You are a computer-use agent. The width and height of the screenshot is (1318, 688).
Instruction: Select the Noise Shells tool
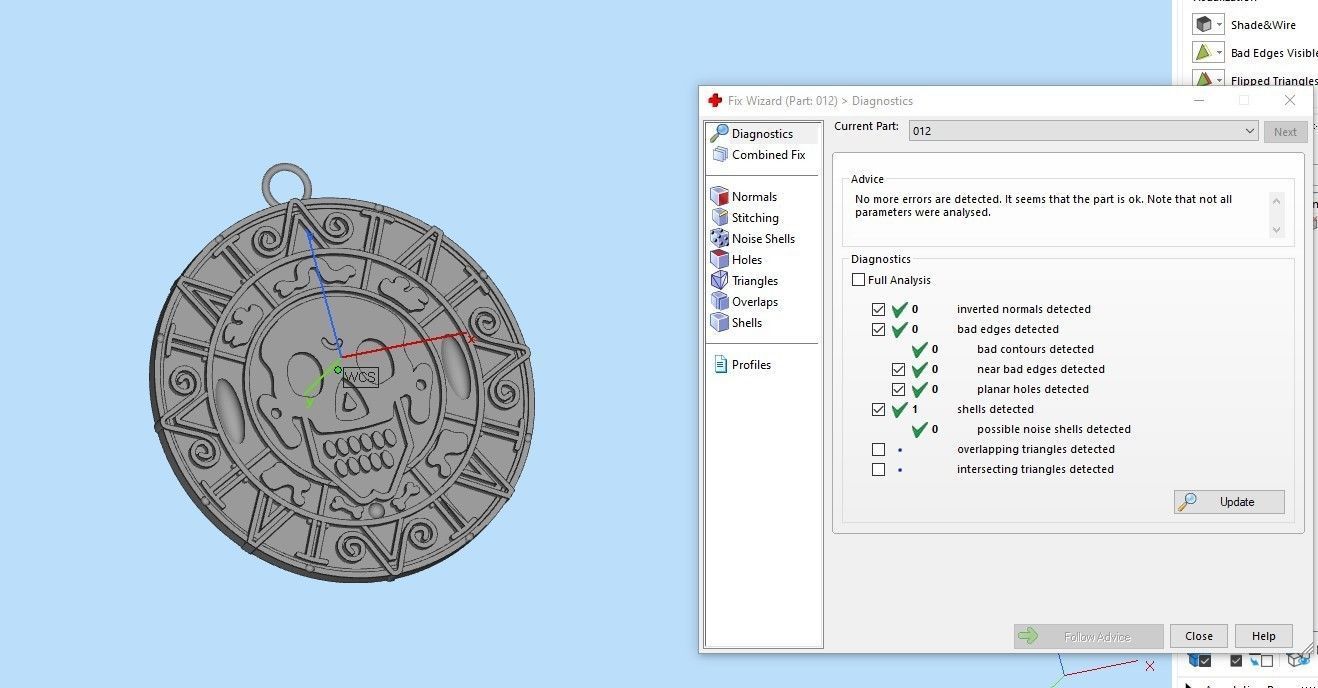coord(752,238)
